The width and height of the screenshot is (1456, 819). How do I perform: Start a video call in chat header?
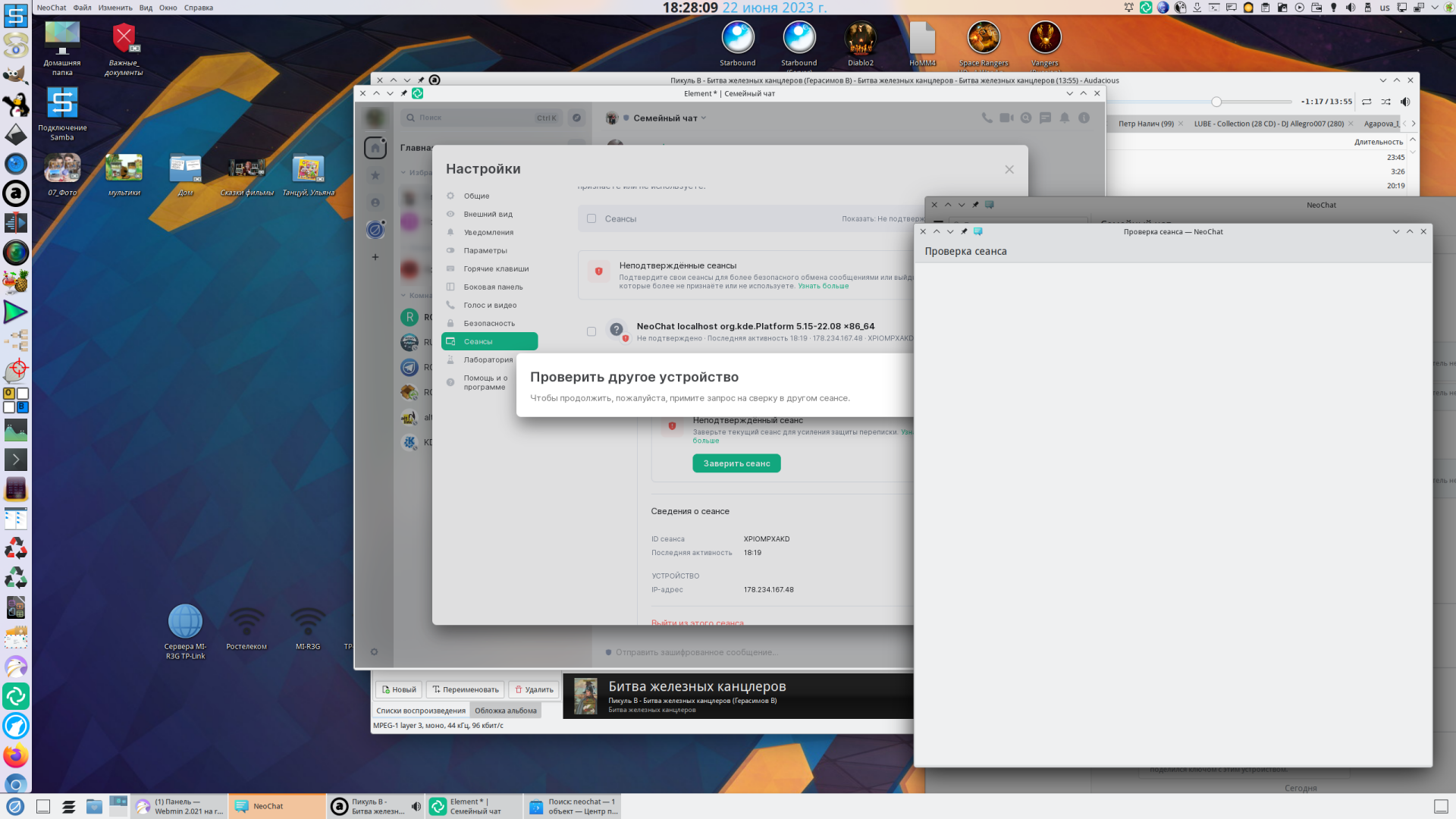coord(1006,118)
